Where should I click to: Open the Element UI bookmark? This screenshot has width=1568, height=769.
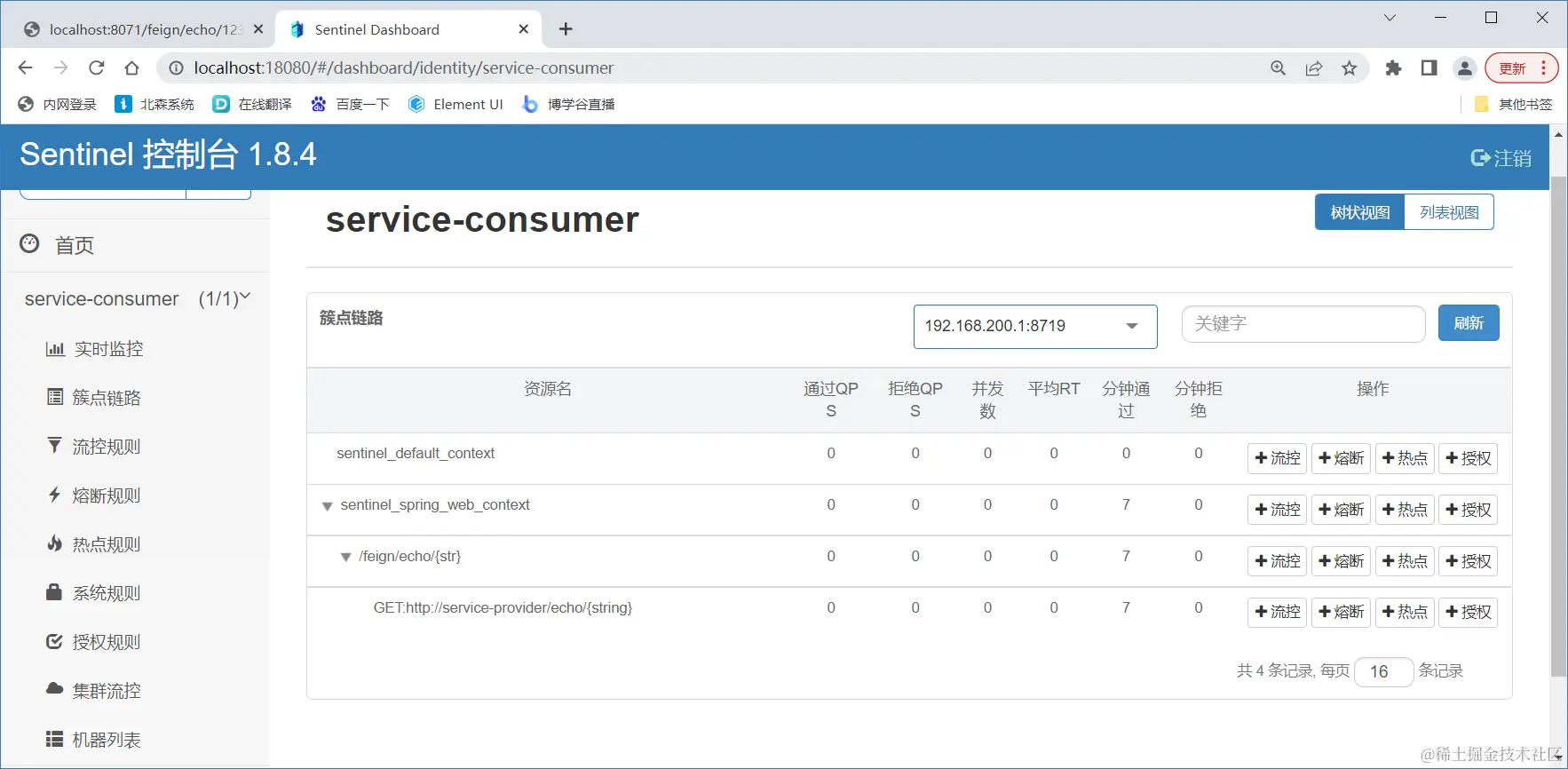coord(455,104)
